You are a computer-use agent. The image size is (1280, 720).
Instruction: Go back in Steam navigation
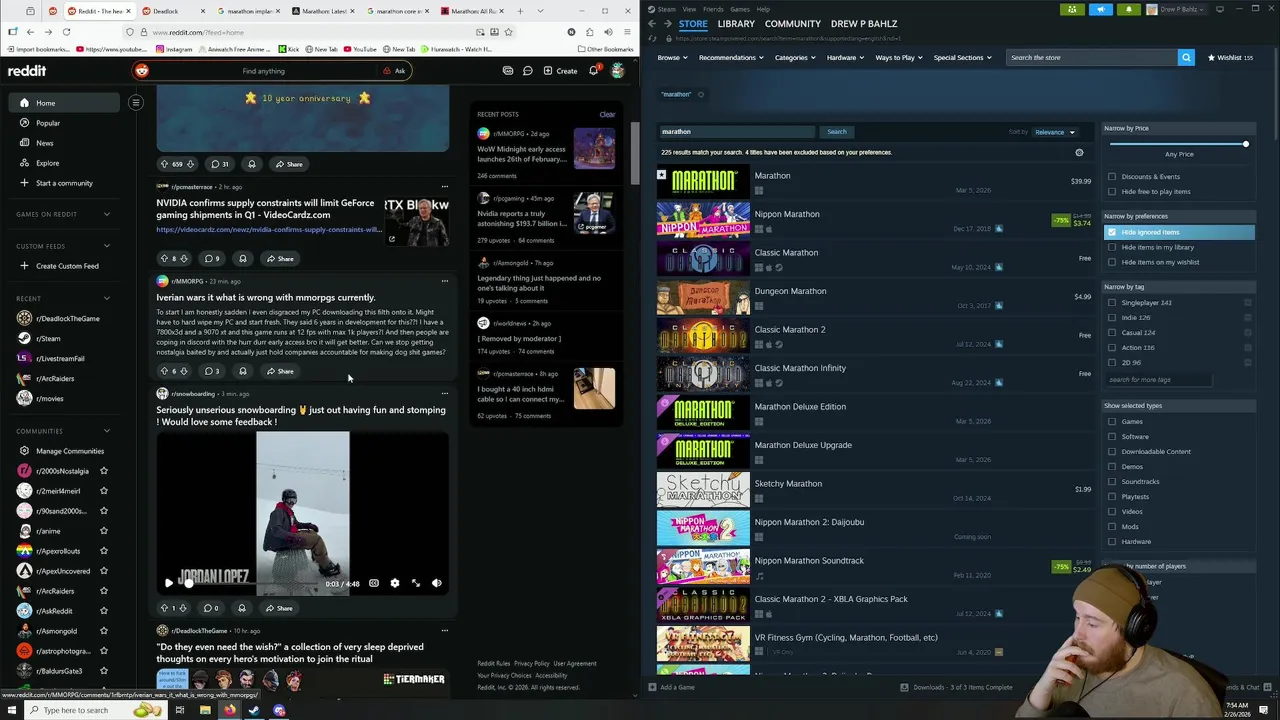(x=652, y=23)
